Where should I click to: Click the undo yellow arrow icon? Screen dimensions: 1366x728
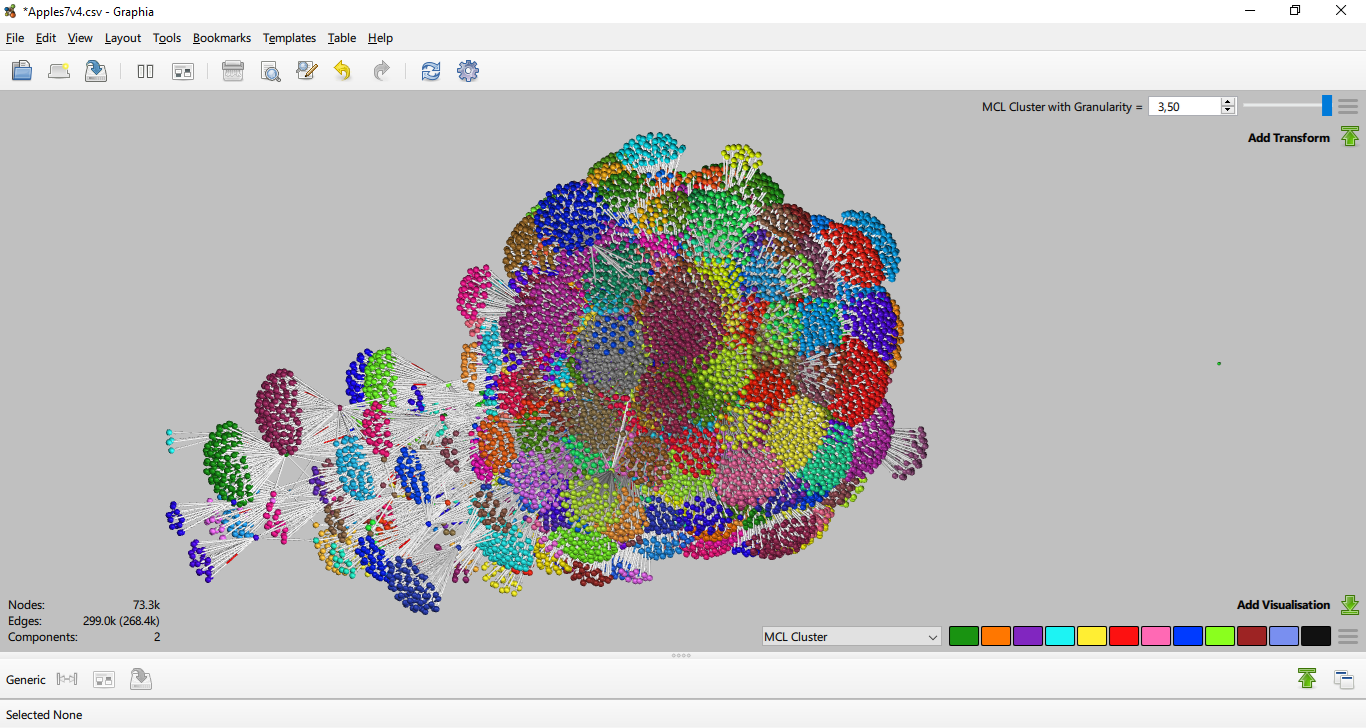click(343, 71)
